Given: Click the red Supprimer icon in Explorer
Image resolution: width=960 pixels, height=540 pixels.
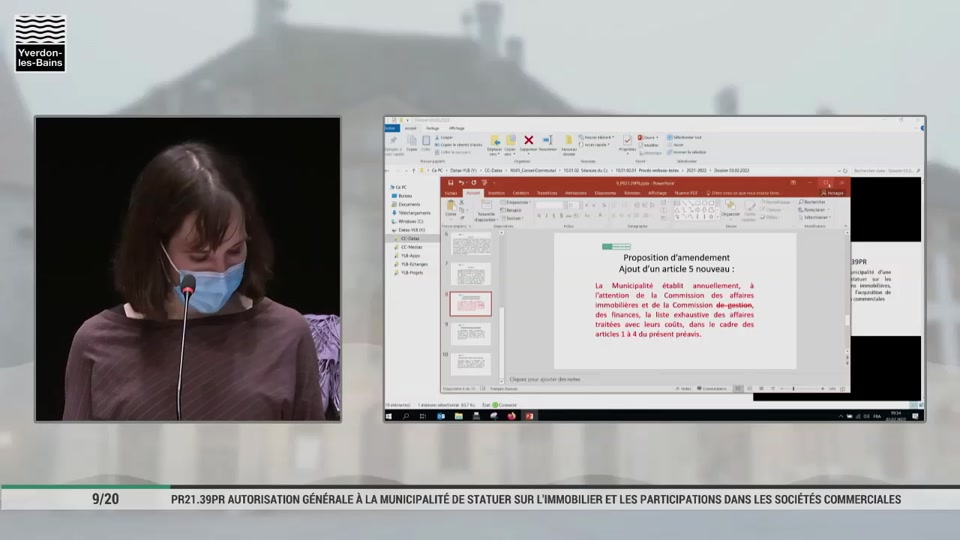Looking at the screenshot, I should (x=529, y=142).
